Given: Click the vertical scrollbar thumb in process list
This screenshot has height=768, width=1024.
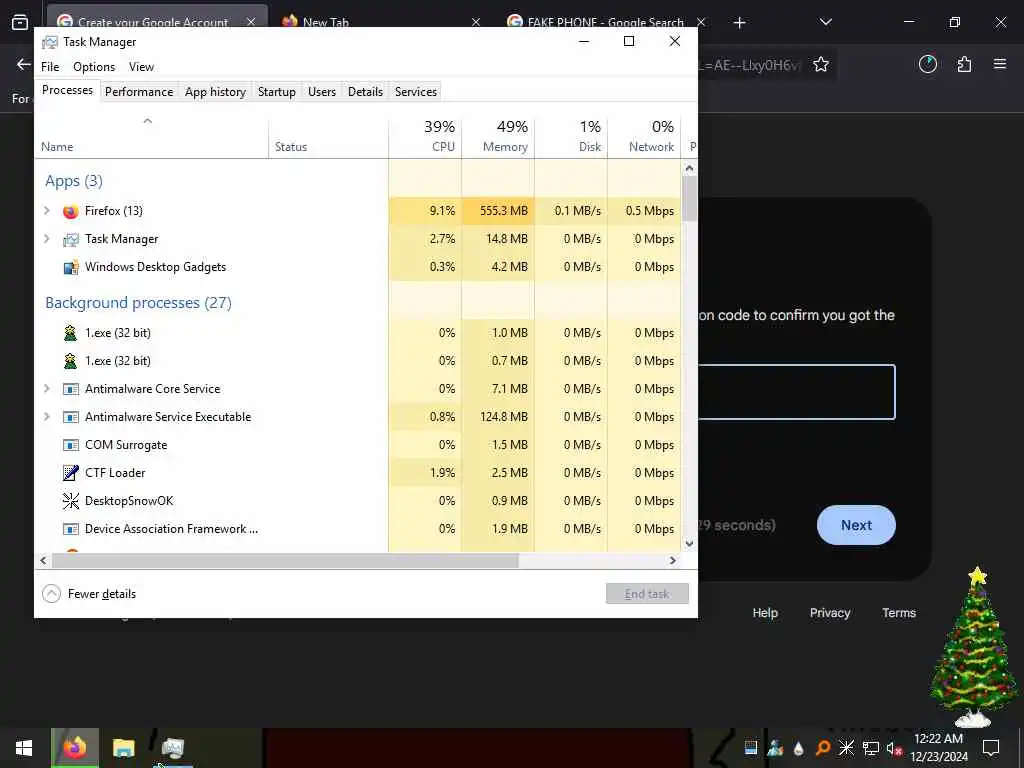Looking at the screenshot, I should pos(690,199).
